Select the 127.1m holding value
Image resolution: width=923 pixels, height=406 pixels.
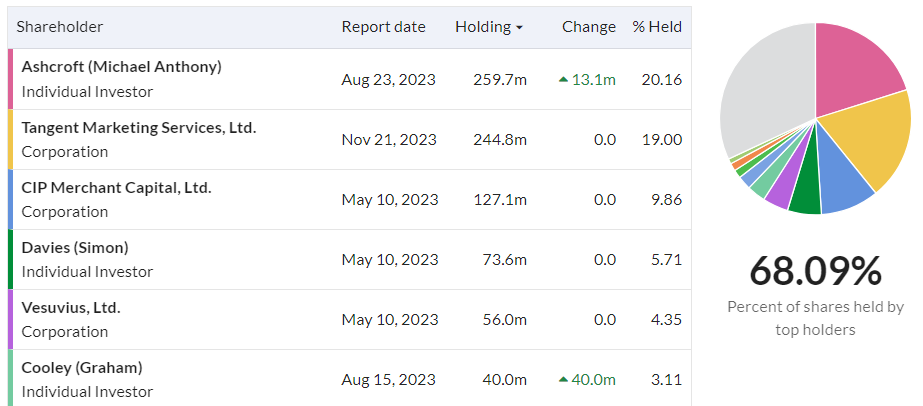click(500, 199)
